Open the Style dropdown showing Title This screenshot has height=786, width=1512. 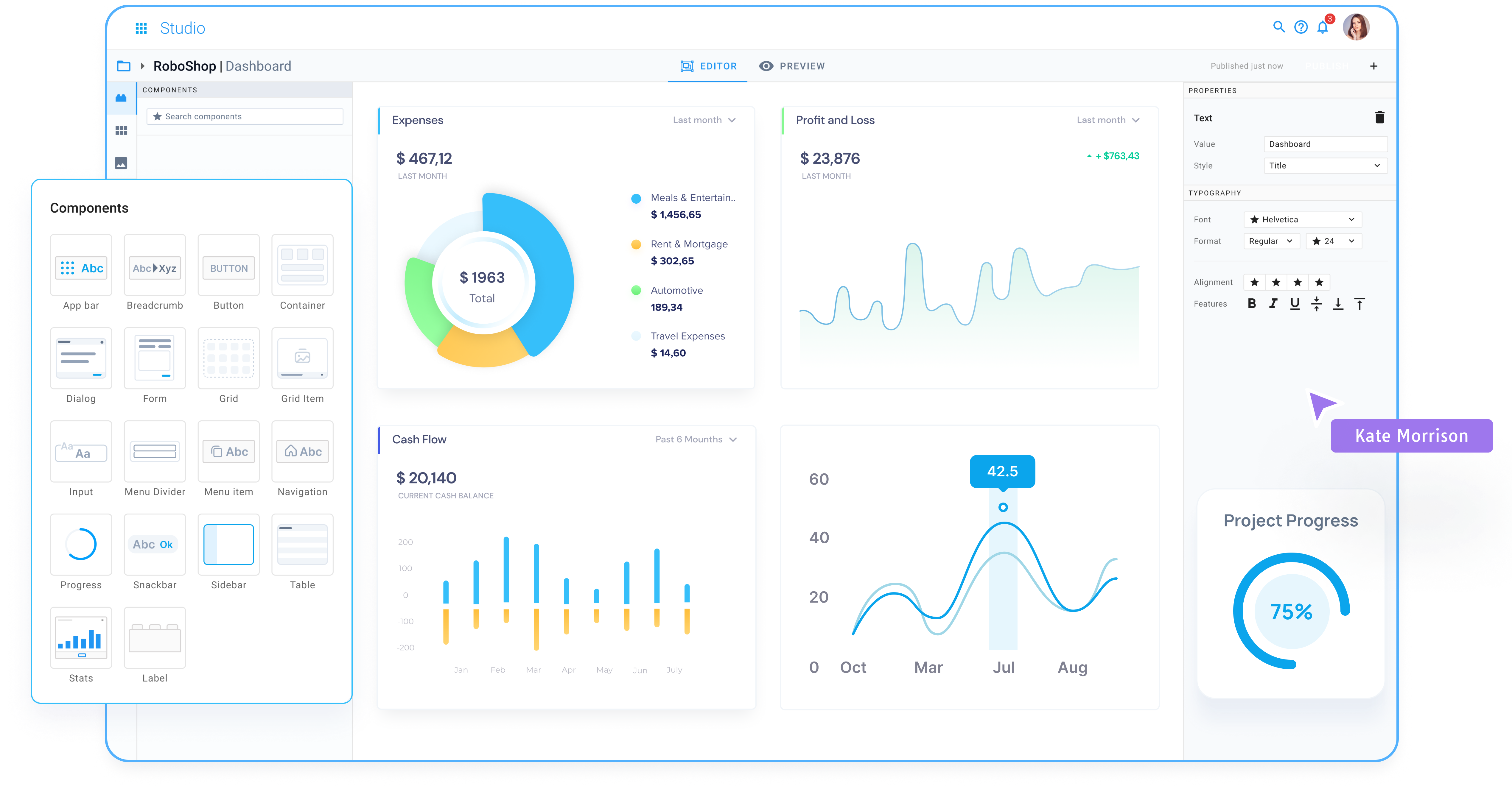[1325, 166]
